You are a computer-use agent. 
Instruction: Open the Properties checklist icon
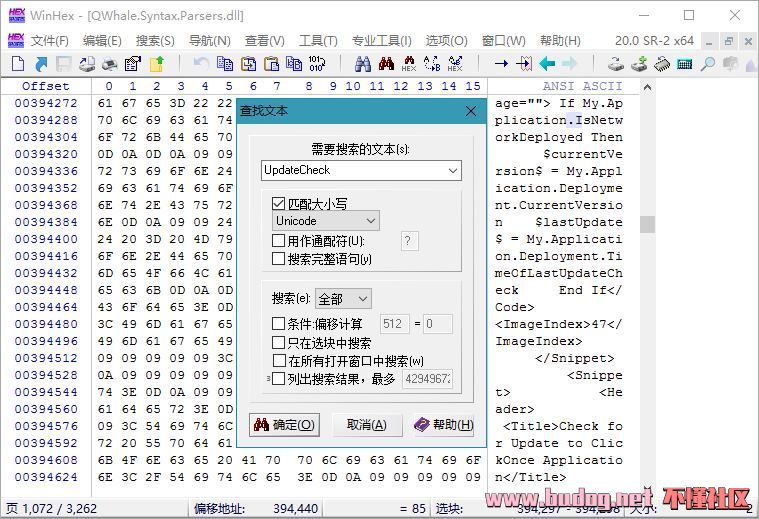[133, 63]
